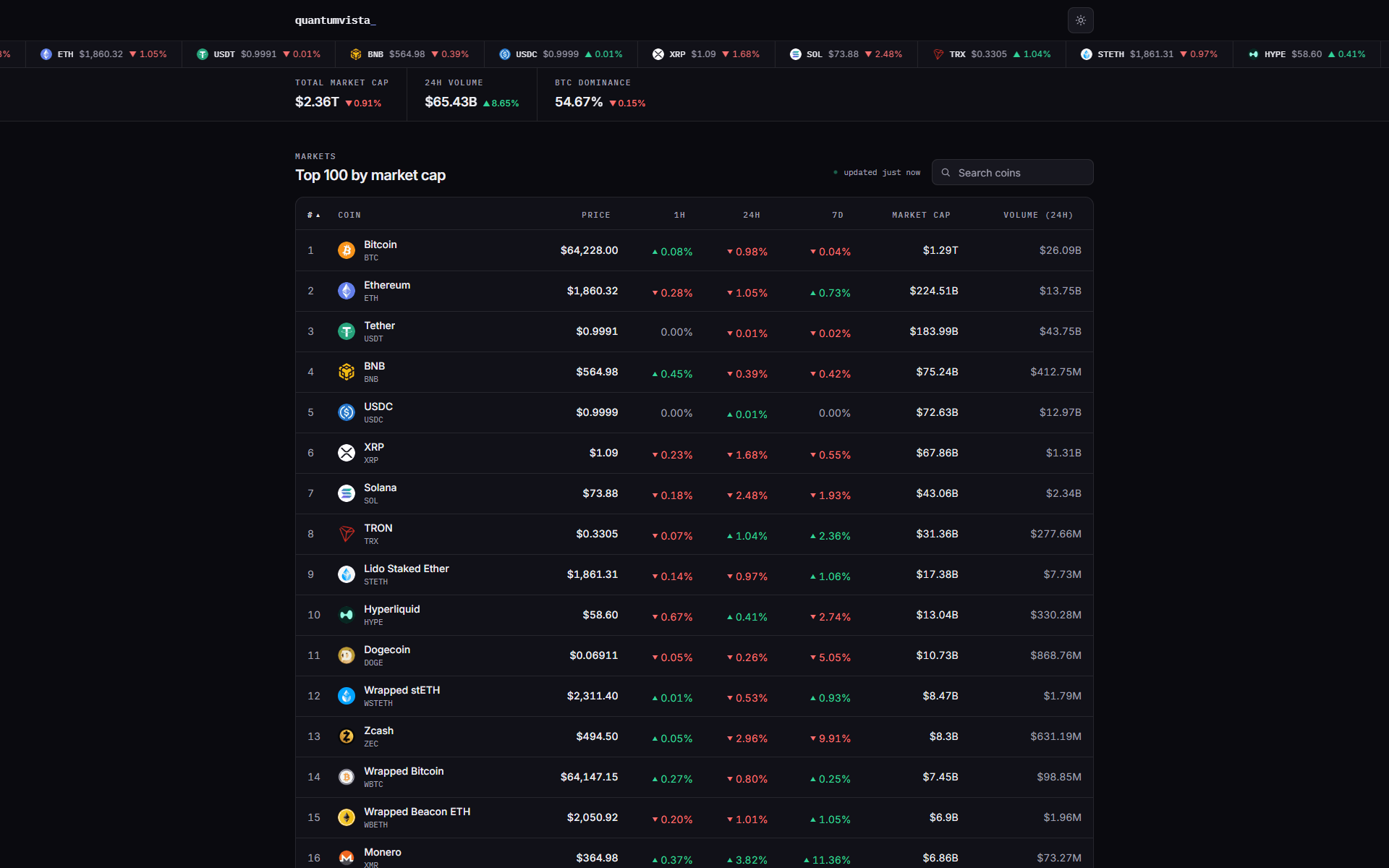Sort by the 24H column header
This screenshot has height=868, width=1389.
pos(752,216)
